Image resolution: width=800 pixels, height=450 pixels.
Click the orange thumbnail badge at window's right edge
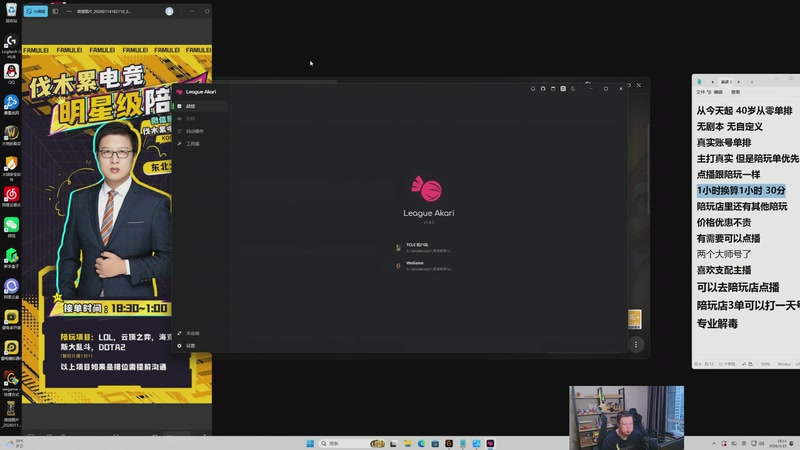634,319
